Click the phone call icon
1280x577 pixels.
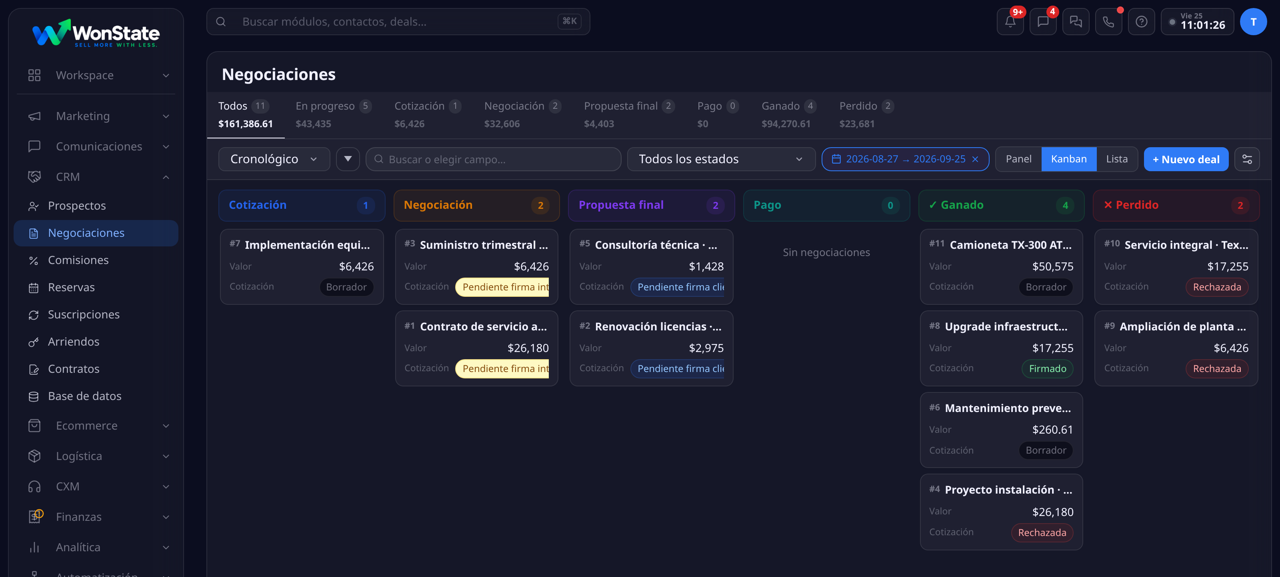click(1109, 21)
